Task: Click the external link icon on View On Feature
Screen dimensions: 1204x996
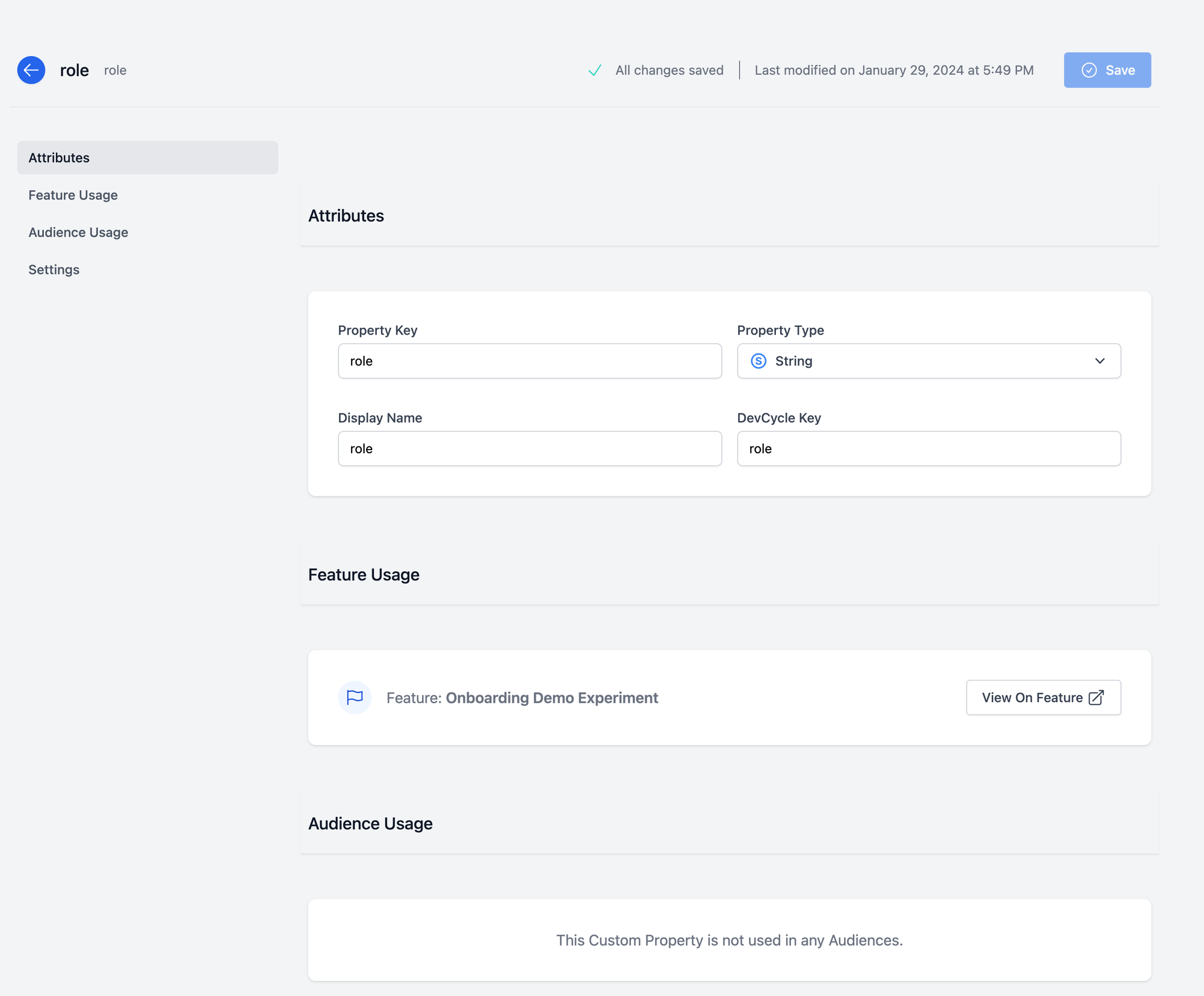Action: pyautogui.click(x=1096, y=698)
